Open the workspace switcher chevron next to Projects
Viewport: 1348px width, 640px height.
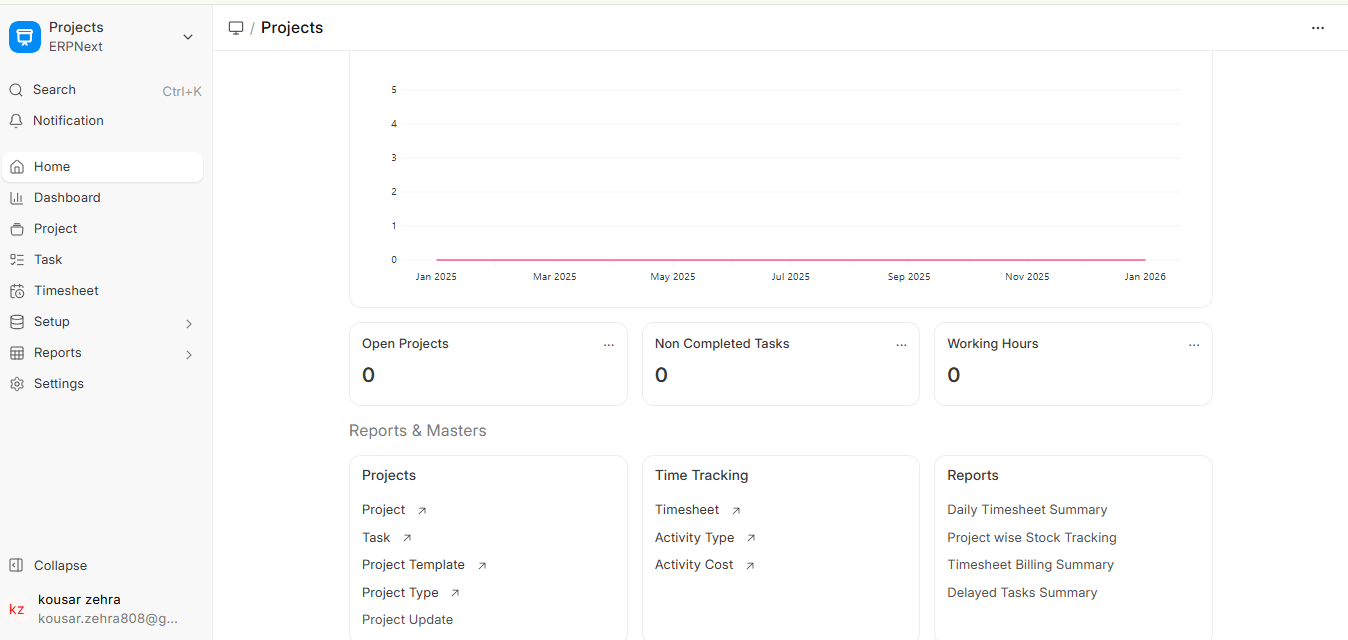[188, 37]
